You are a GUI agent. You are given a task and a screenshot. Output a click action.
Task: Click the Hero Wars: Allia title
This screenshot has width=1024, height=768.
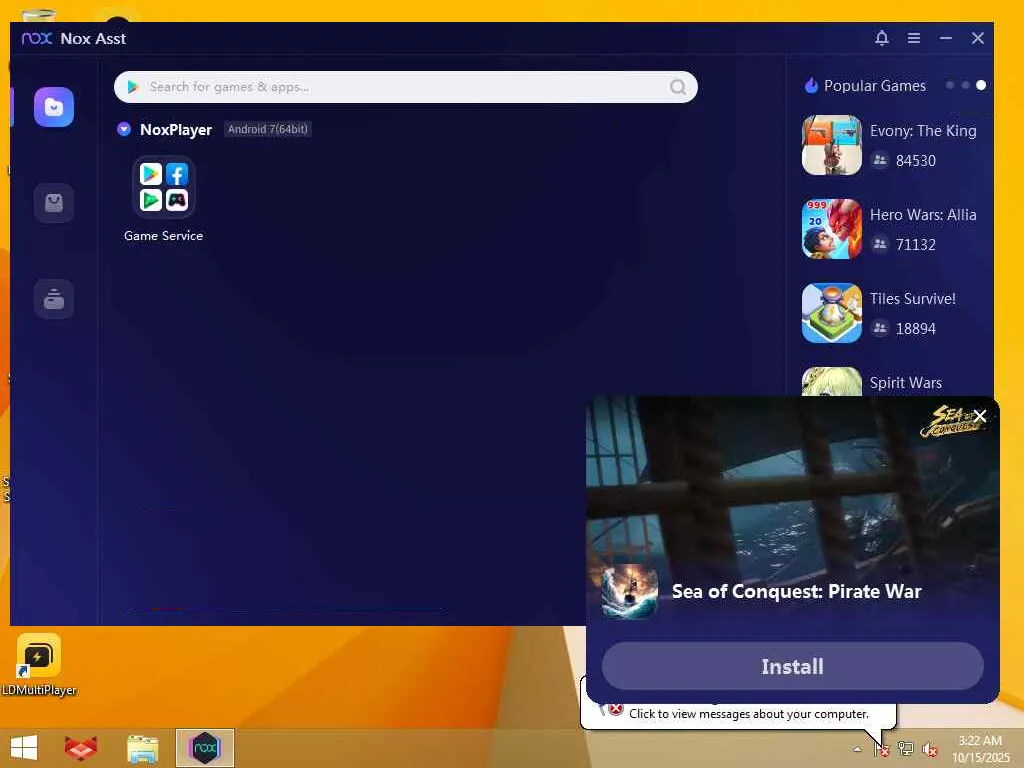(x=923, y=214)
